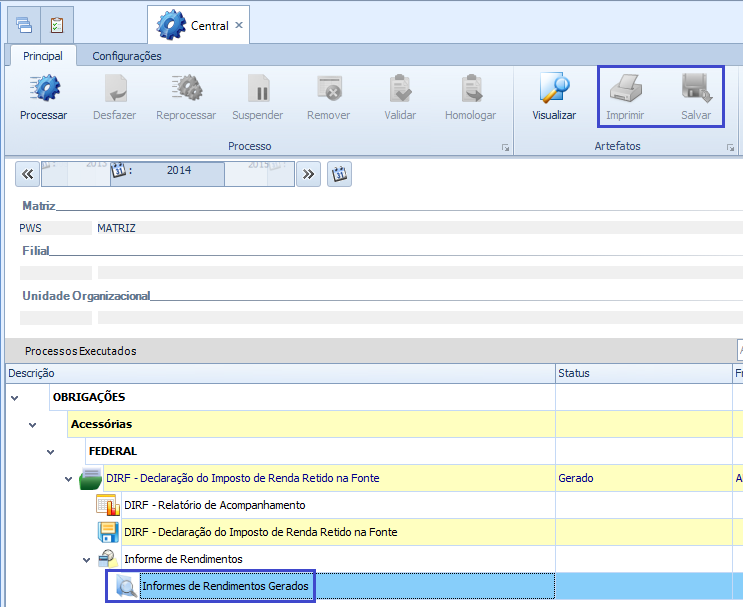Image resolution: width=743 pixels, height=607 pixels.
Task: Select the 2014 year on timeline slider
Action: point(178,171)
